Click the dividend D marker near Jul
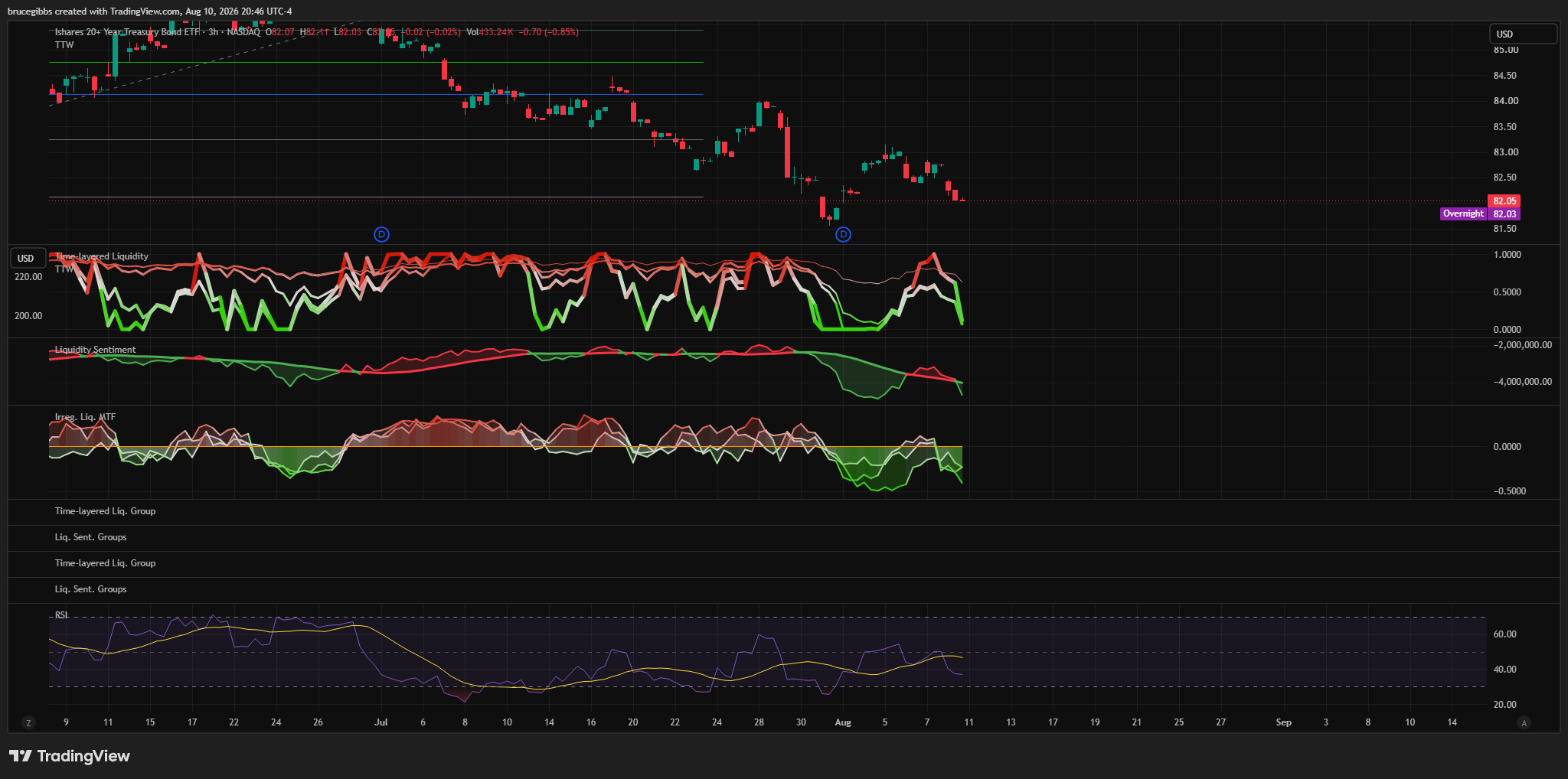 (381, 234)
